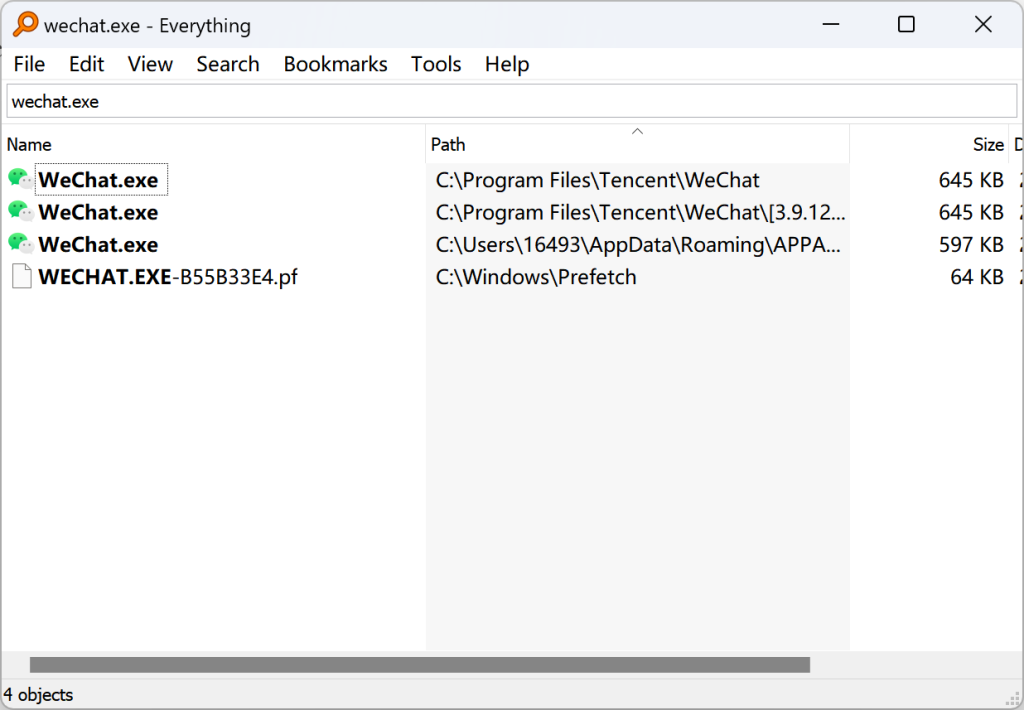
Task: Sort results by the Path column header
Action: tap(637, 144)
